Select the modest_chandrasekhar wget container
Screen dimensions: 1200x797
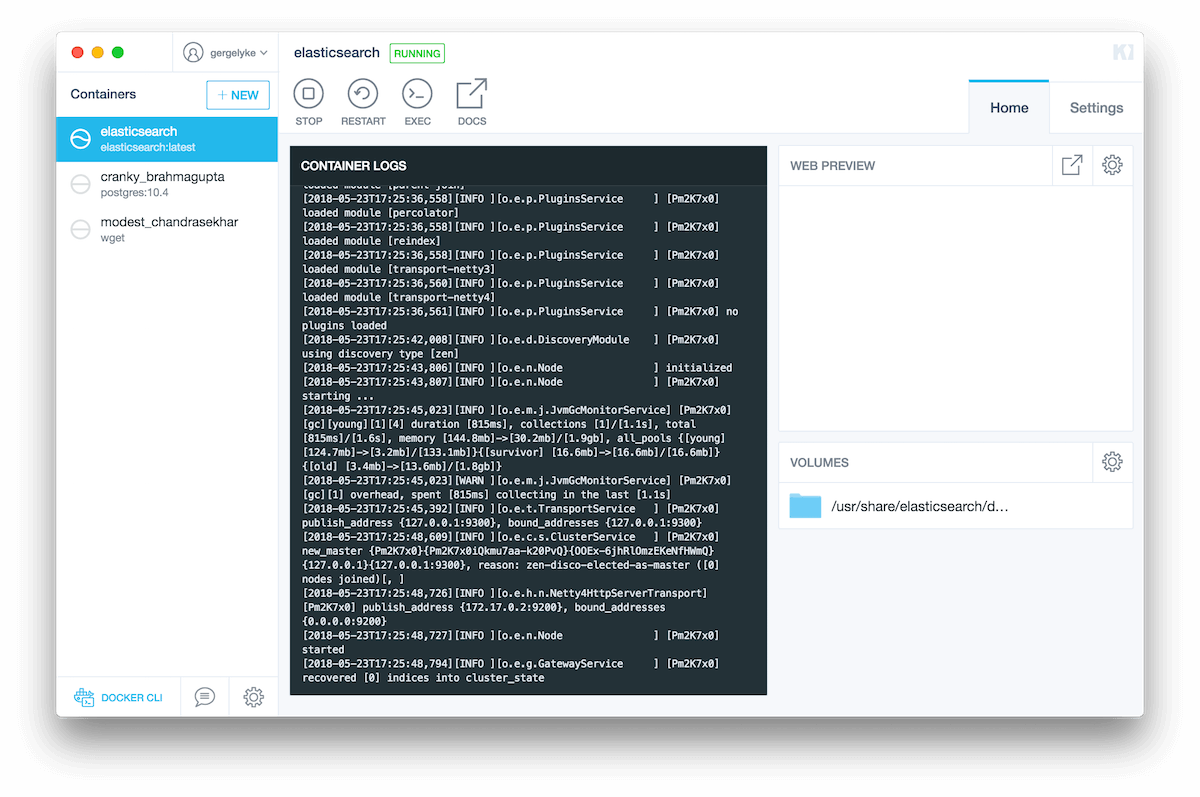tap(167, 228)
